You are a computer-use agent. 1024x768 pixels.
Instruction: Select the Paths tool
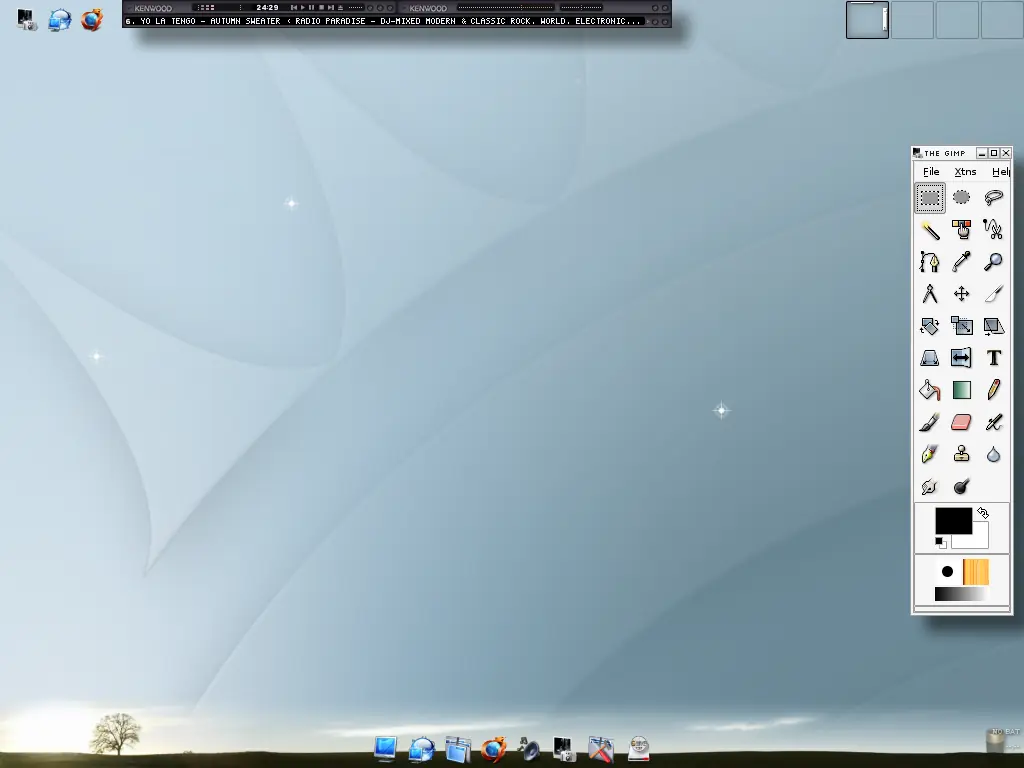pyautogui.click(x=929, y=262)
